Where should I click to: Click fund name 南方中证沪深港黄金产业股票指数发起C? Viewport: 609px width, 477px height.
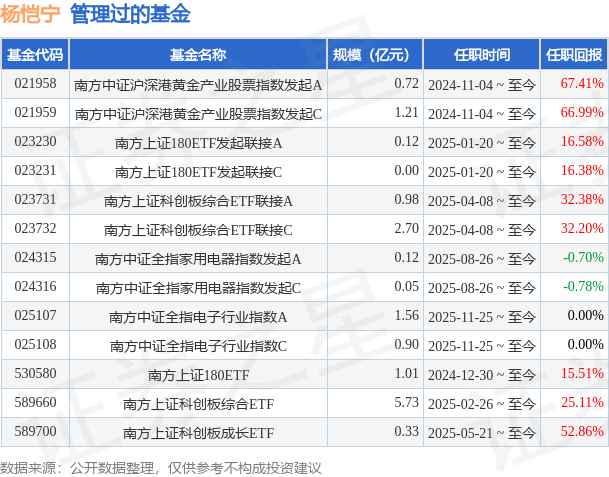point(198,114)
